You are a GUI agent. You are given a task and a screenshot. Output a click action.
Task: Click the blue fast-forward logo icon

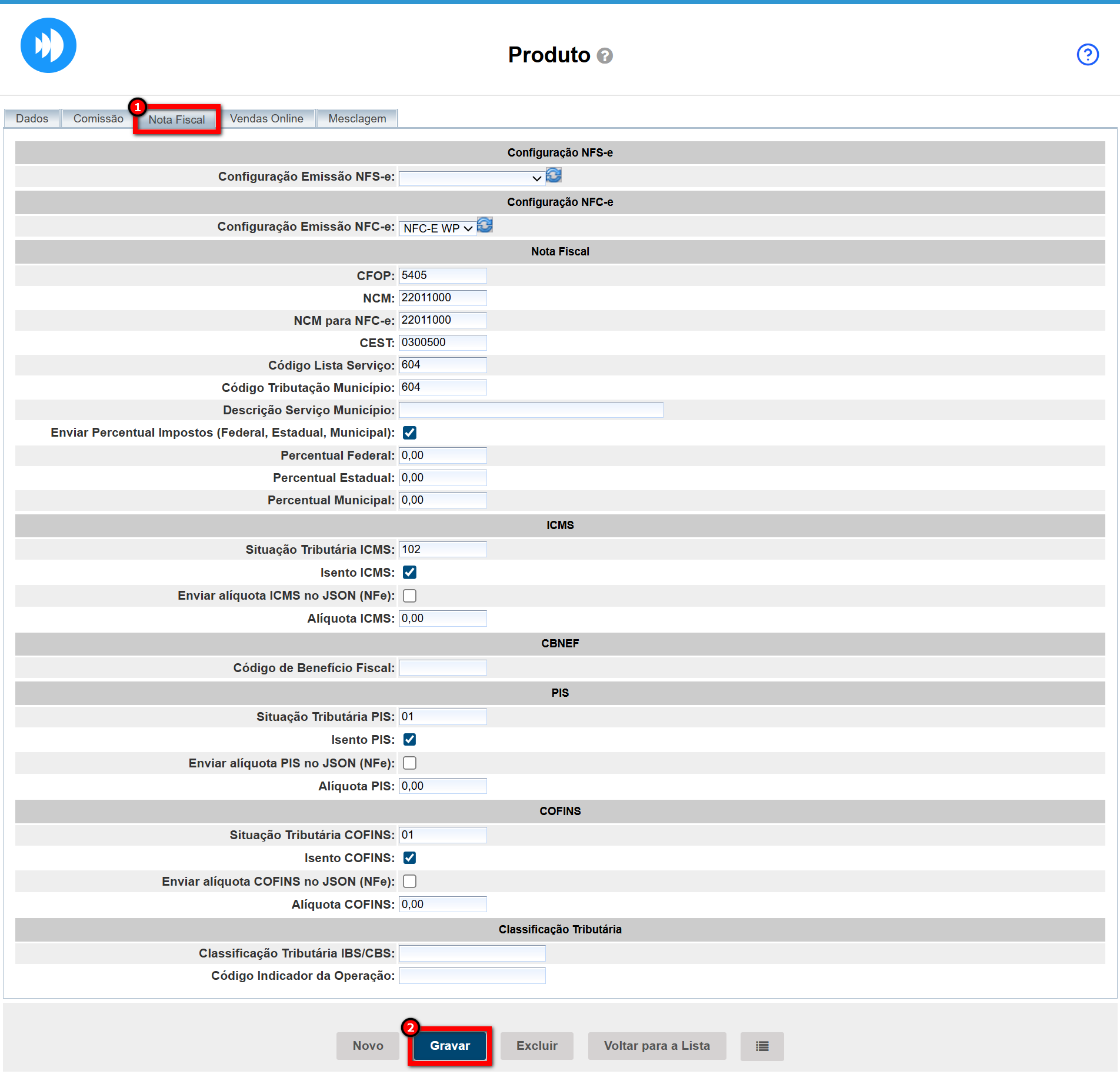pyautogui.click(x=48, y=45)
